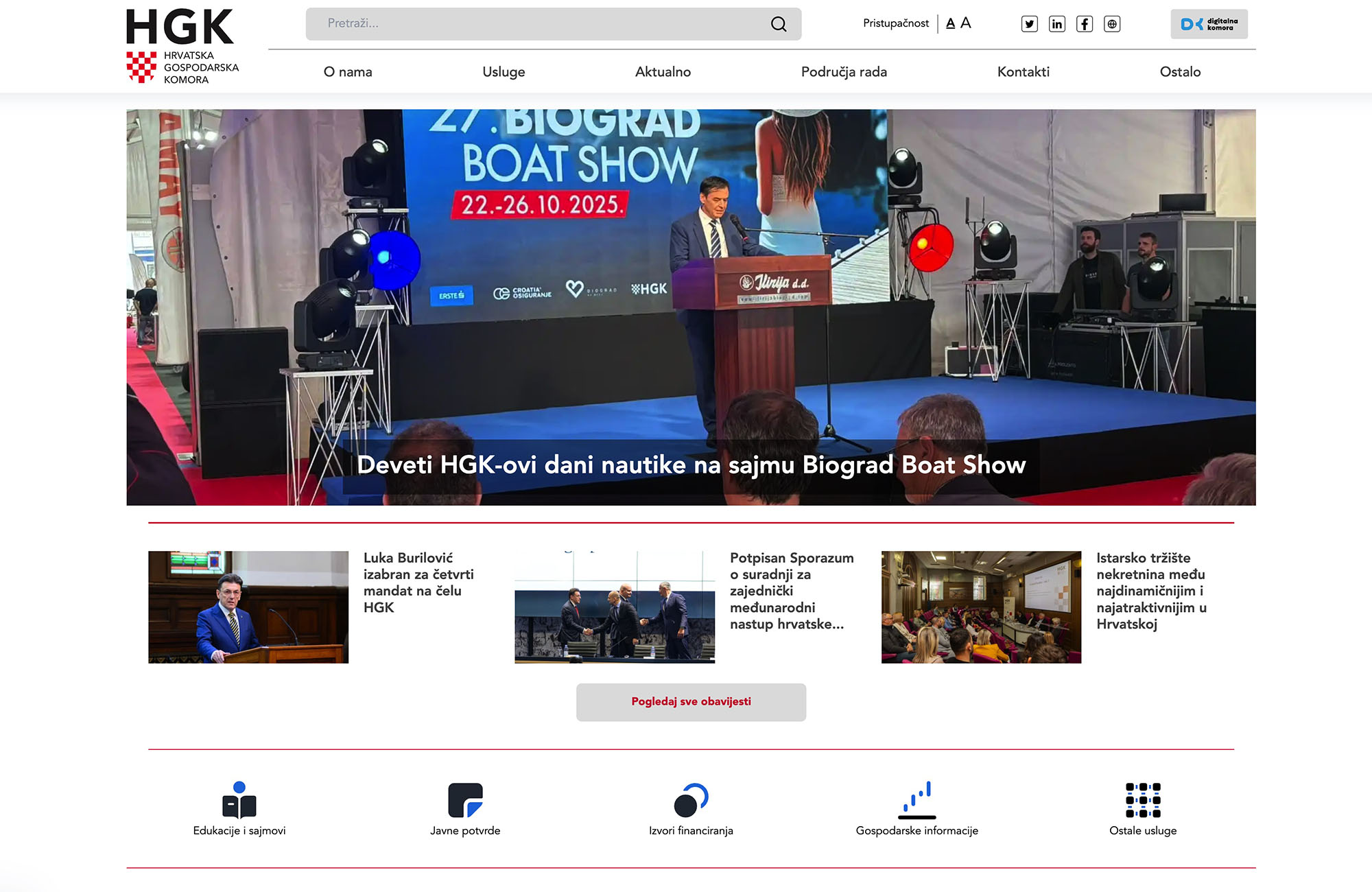Expand the Ostalo menu

(x=1180, y=72)
